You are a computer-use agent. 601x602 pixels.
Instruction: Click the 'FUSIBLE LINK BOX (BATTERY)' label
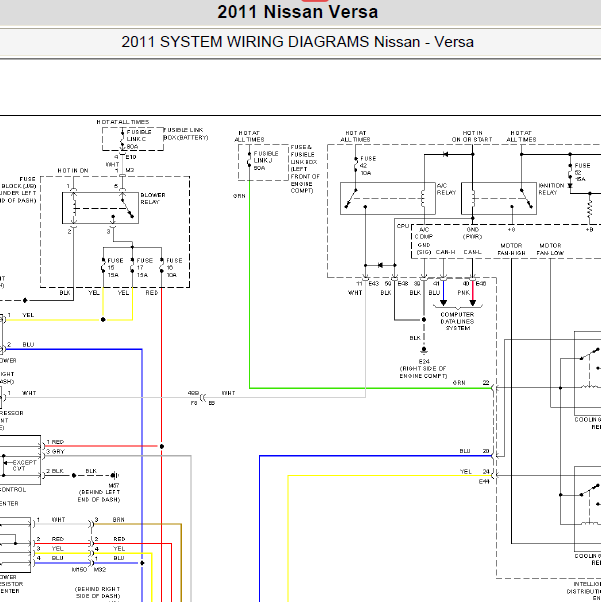[x=186, y=134]
